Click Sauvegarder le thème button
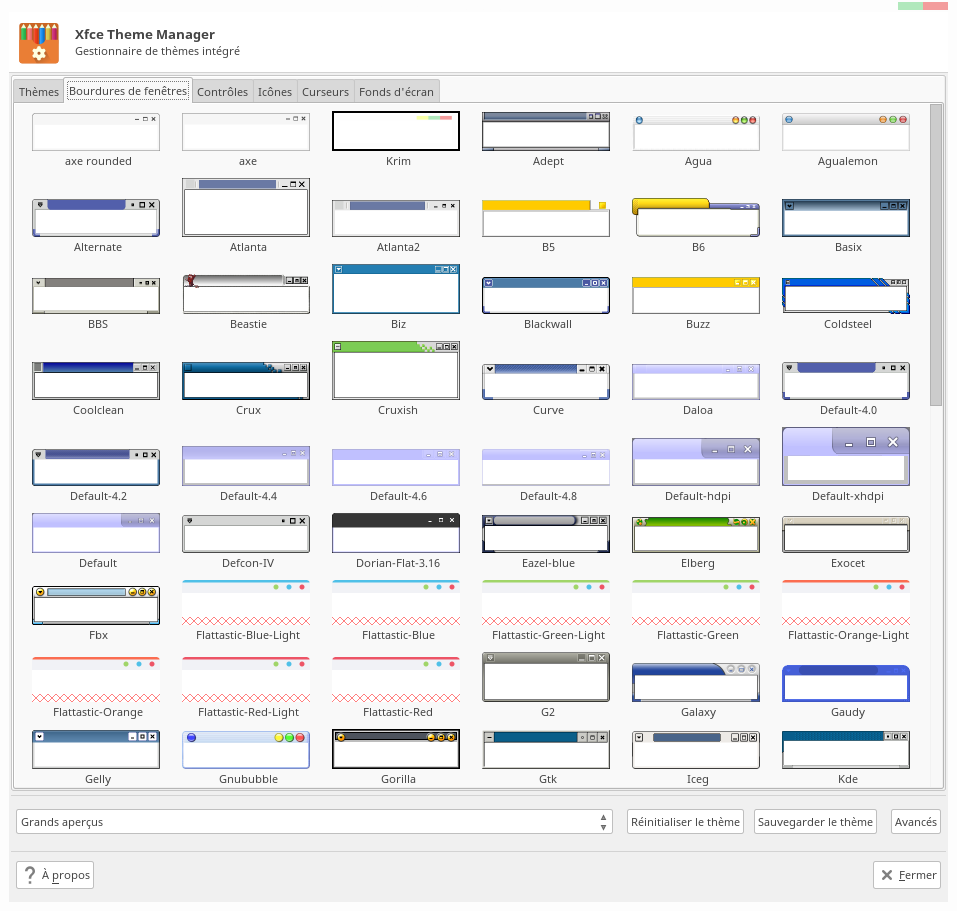This screenshot has width=957, height=911. click(815, 821)
